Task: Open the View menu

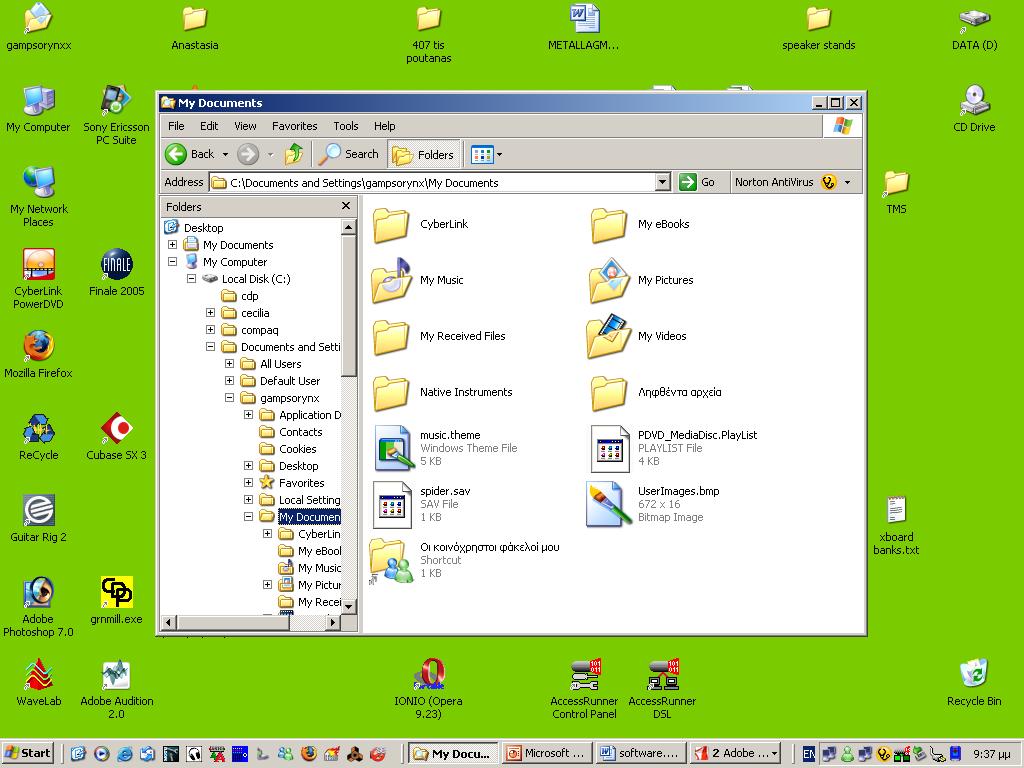Action: coord(246,126)
